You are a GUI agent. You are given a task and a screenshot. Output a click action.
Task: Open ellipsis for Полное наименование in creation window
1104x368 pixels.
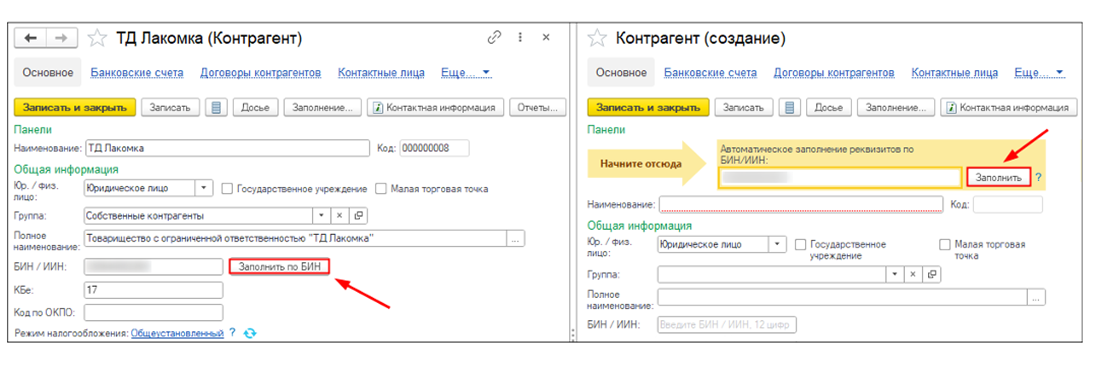tap(1036, 297)
